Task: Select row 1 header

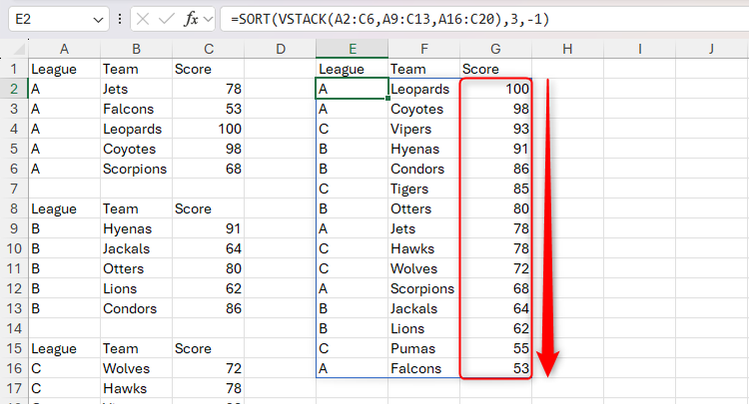Action: (x=14, y=69)
